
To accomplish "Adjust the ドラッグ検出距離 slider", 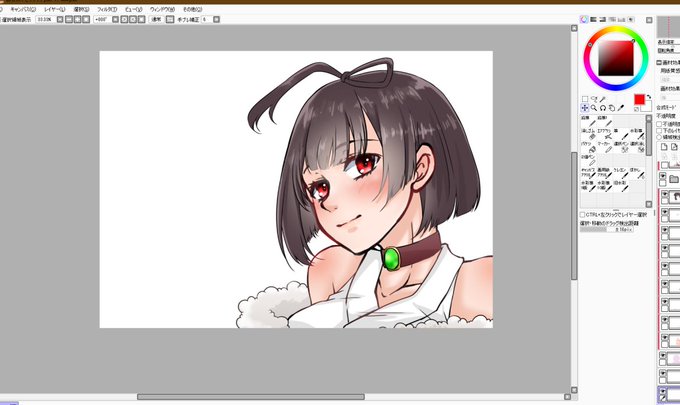I will point(606,229).
